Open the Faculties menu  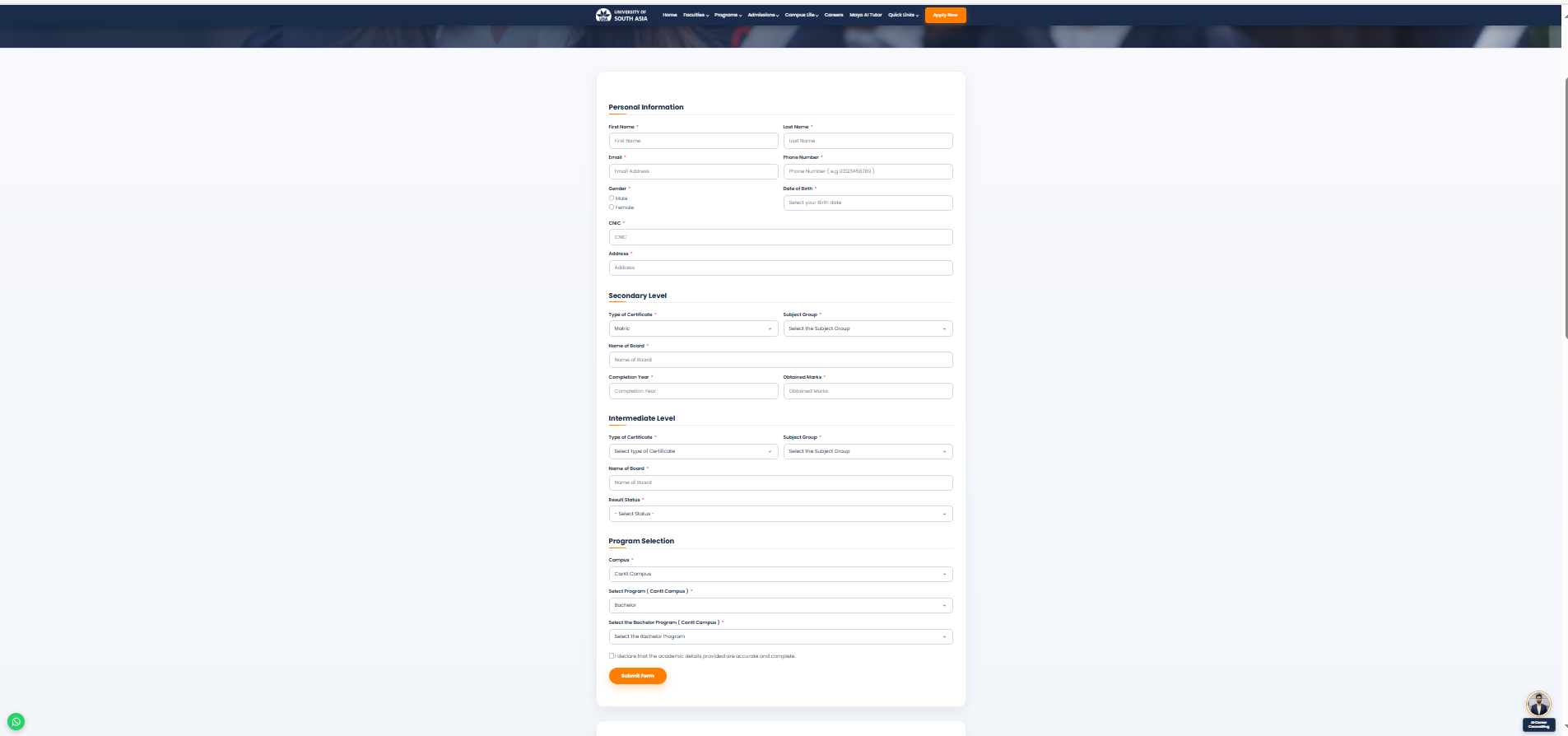coord(696,15)
